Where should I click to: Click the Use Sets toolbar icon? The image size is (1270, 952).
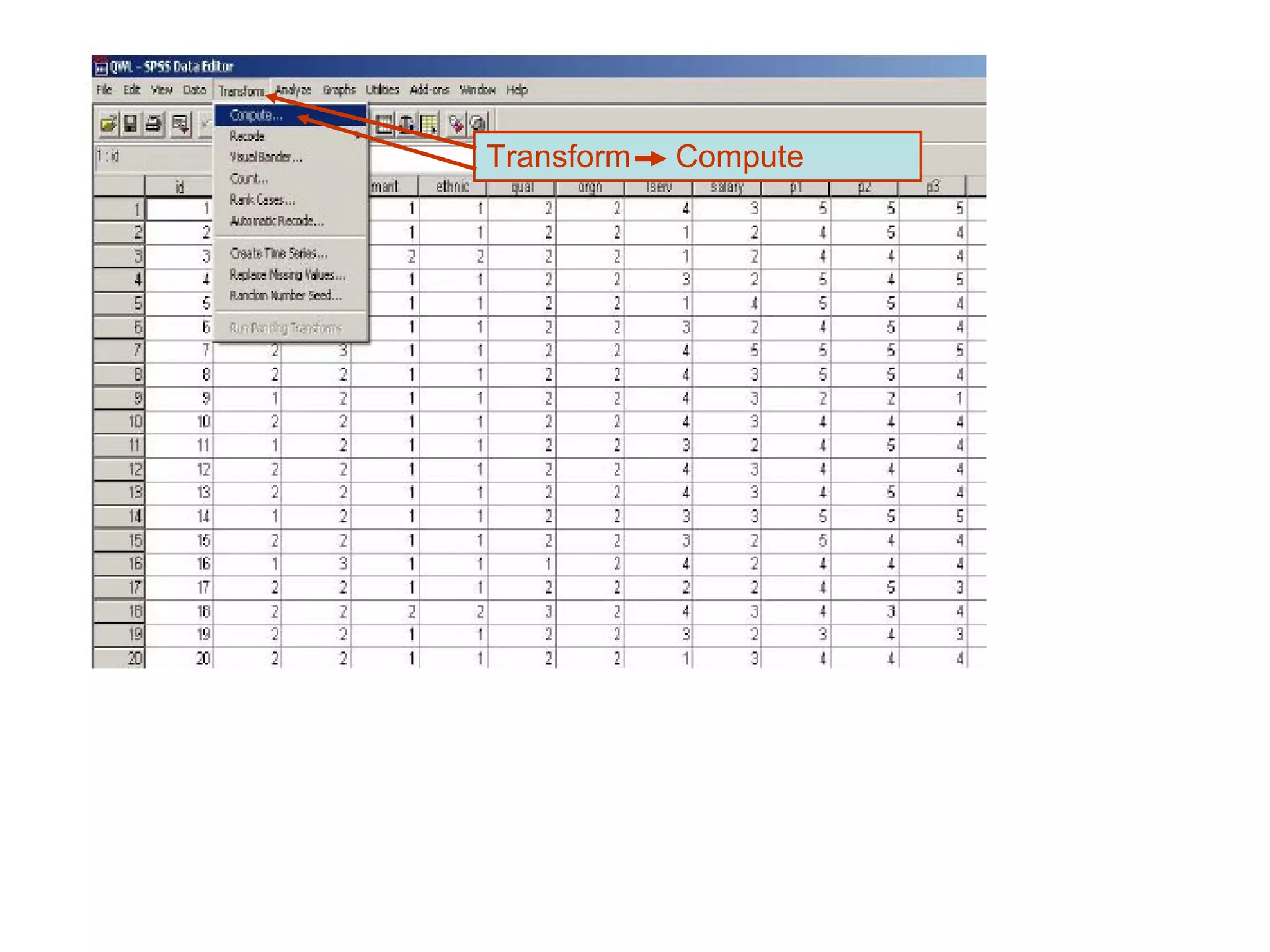(x=478, y=124)
